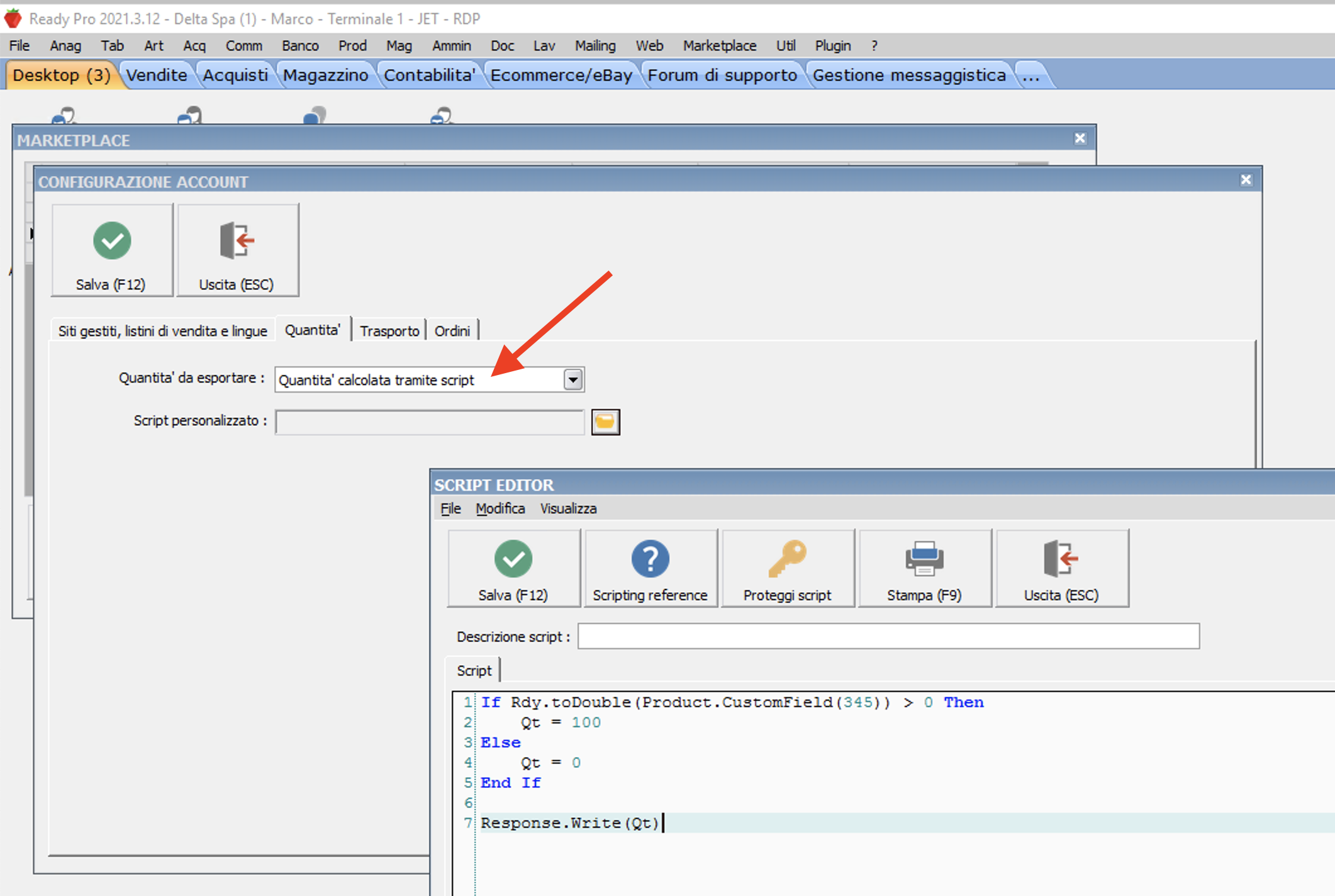This screenshot has width=1335, height=896.
Task: Open the Util menu
Action: point(786,46)
